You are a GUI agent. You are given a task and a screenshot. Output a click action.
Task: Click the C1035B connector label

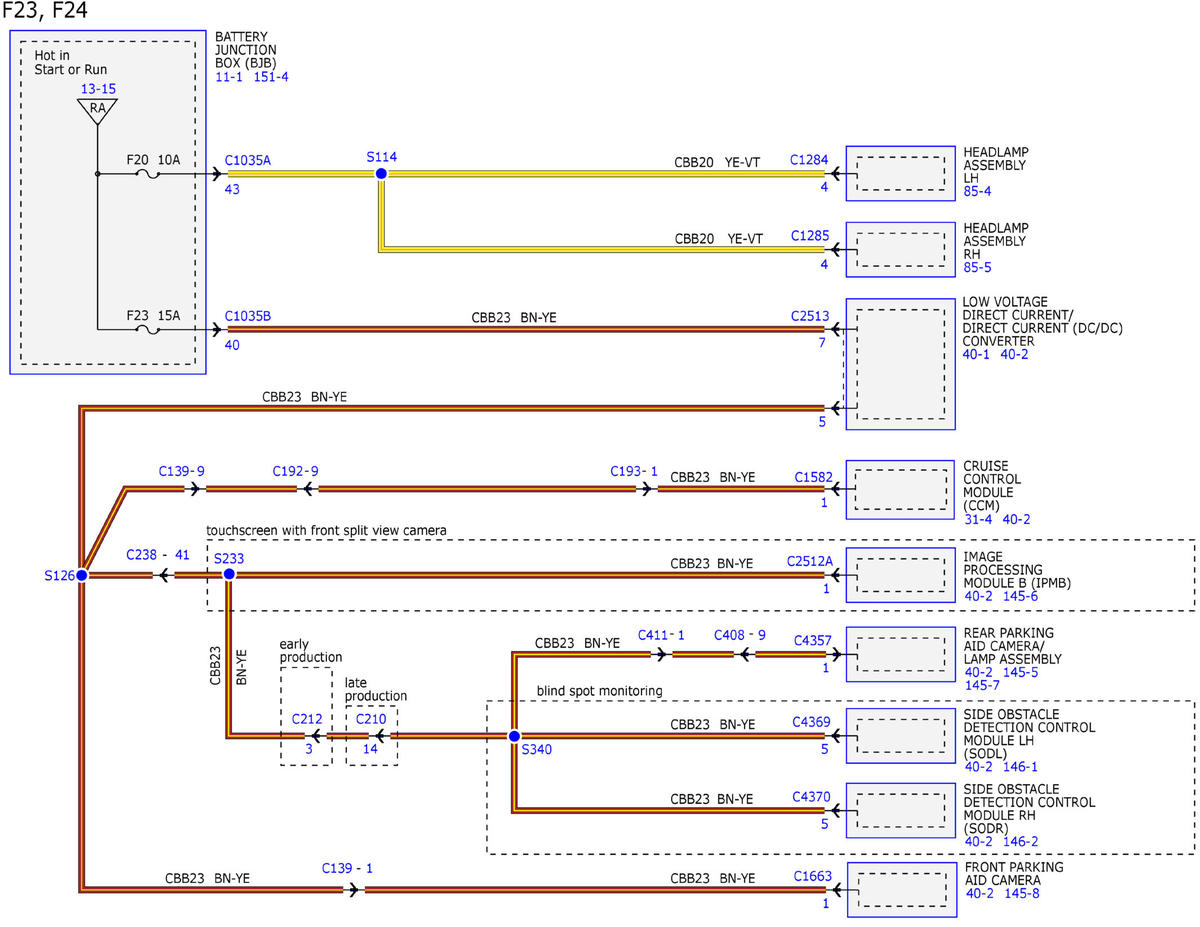coord(247,316)
